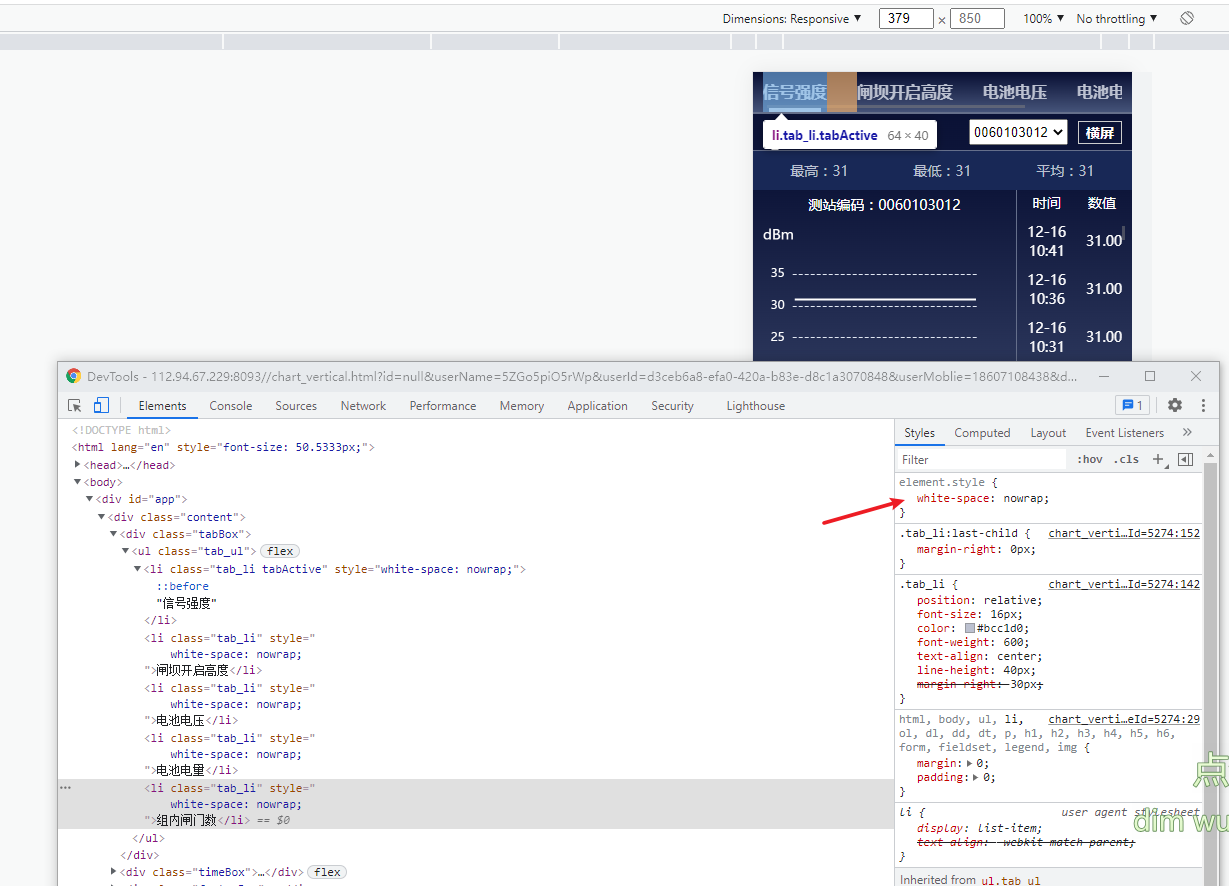The height and width of the screenshot is (886, 1229).
Task: Add new style rule plus icon
Action: coord(1158,459)
